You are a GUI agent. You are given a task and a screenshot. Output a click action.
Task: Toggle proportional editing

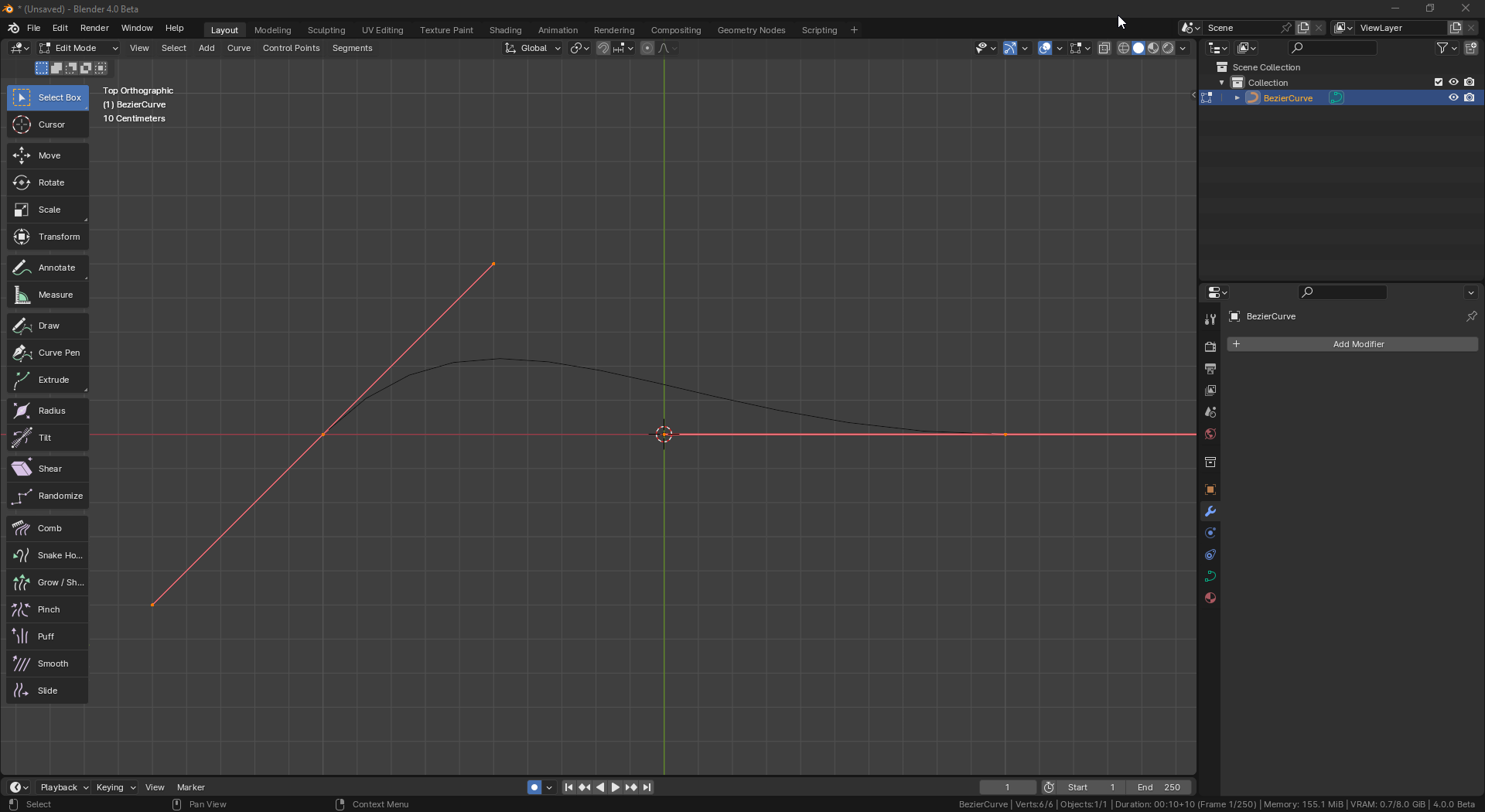(x=647, y=48)
